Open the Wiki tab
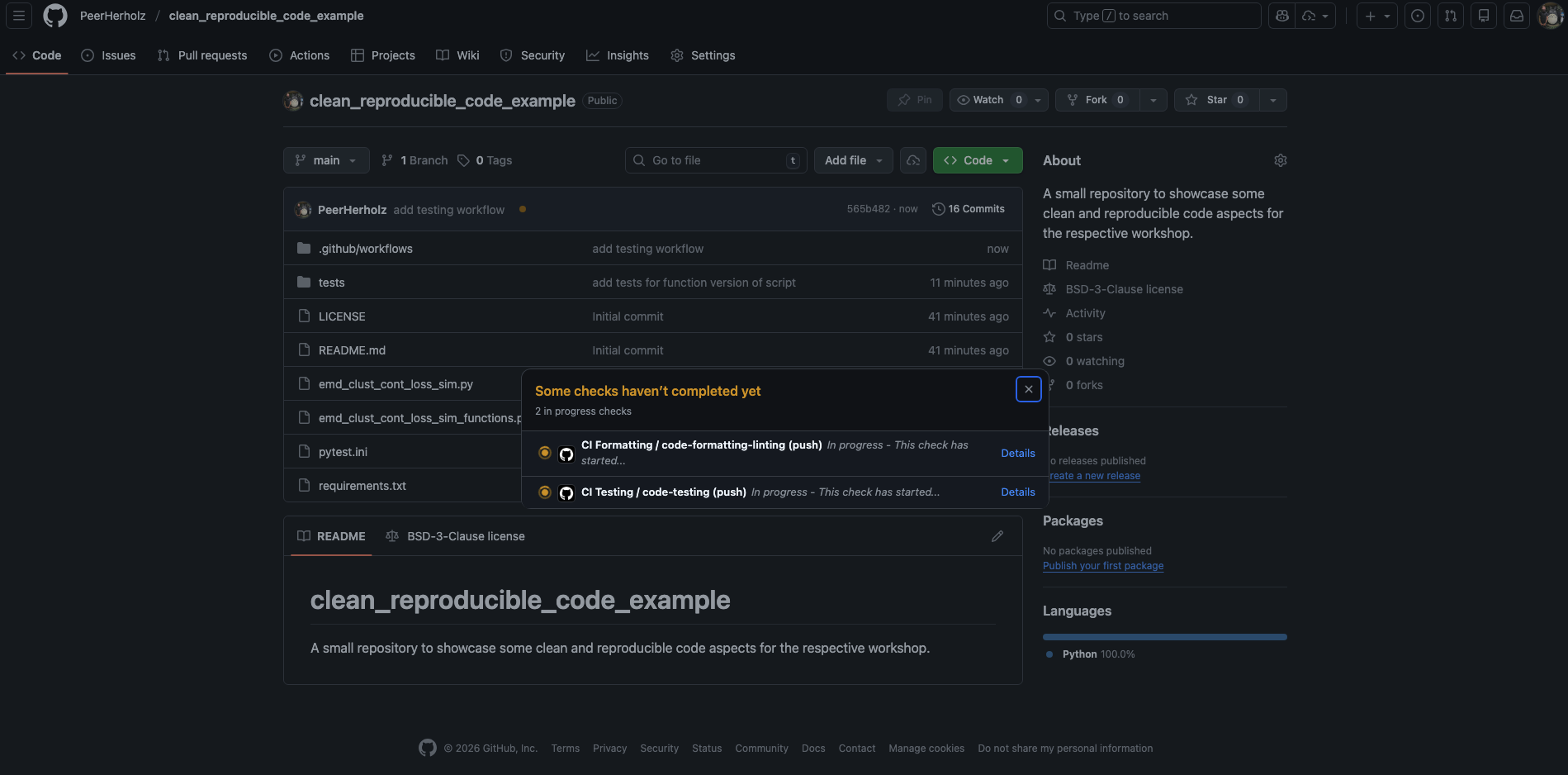The image size is (1568, 775). [x=457, y=55]
